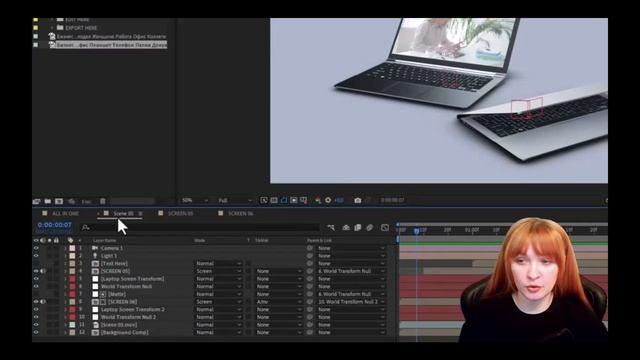
Task: Open the graph editor in timeline
Action: [x=385, y=228]
